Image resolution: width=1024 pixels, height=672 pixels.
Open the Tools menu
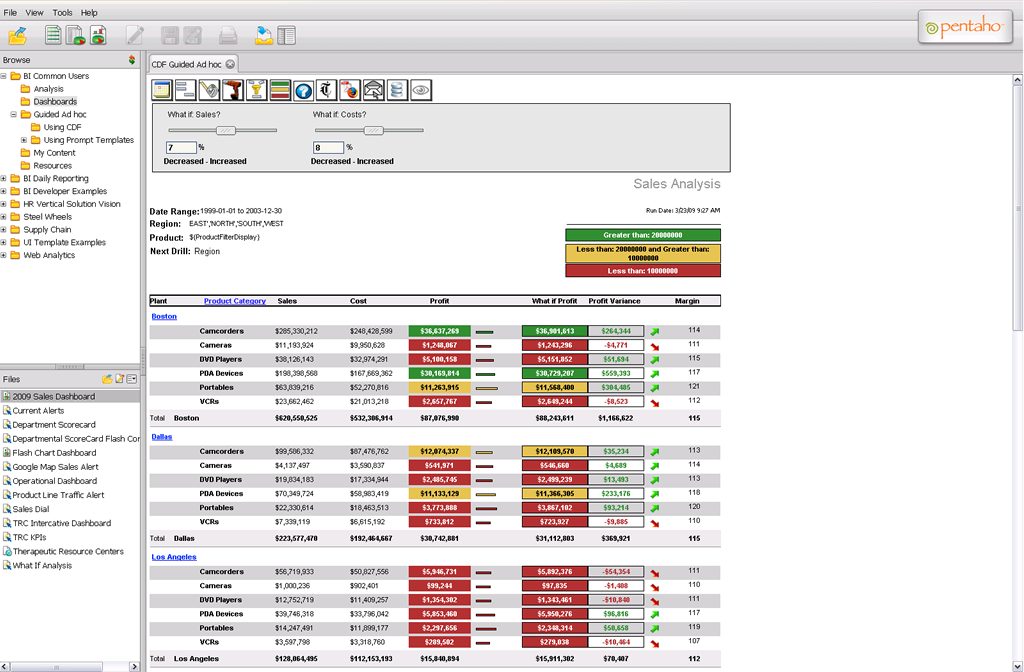coord(63,12)
